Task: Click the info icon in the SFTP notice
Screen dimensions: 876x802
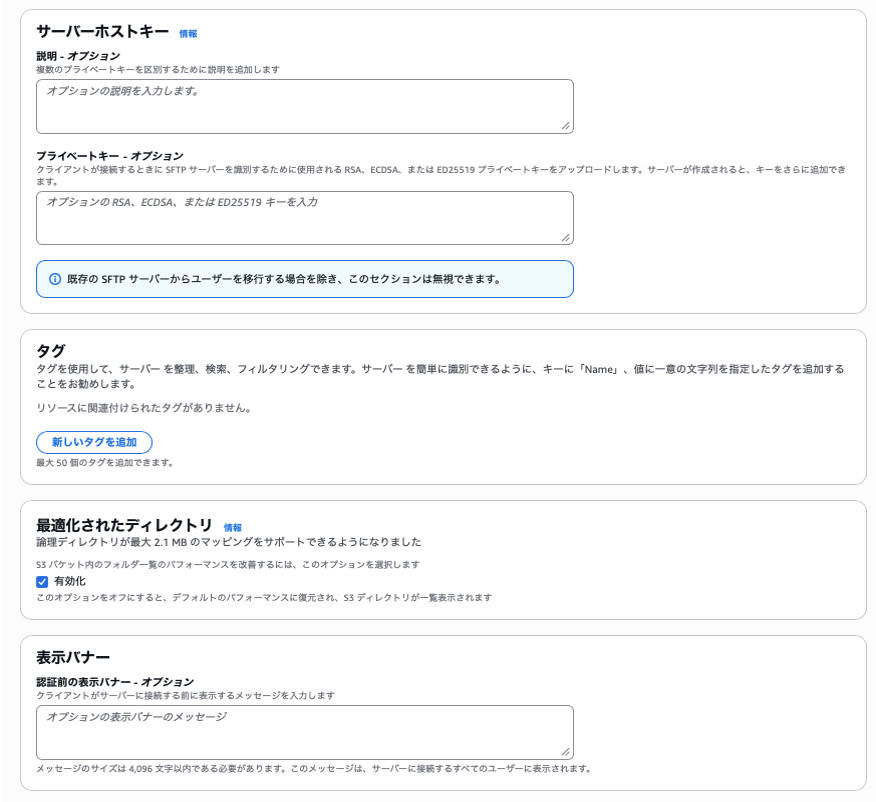Action: pyautogui.click(x=55, y=279)
